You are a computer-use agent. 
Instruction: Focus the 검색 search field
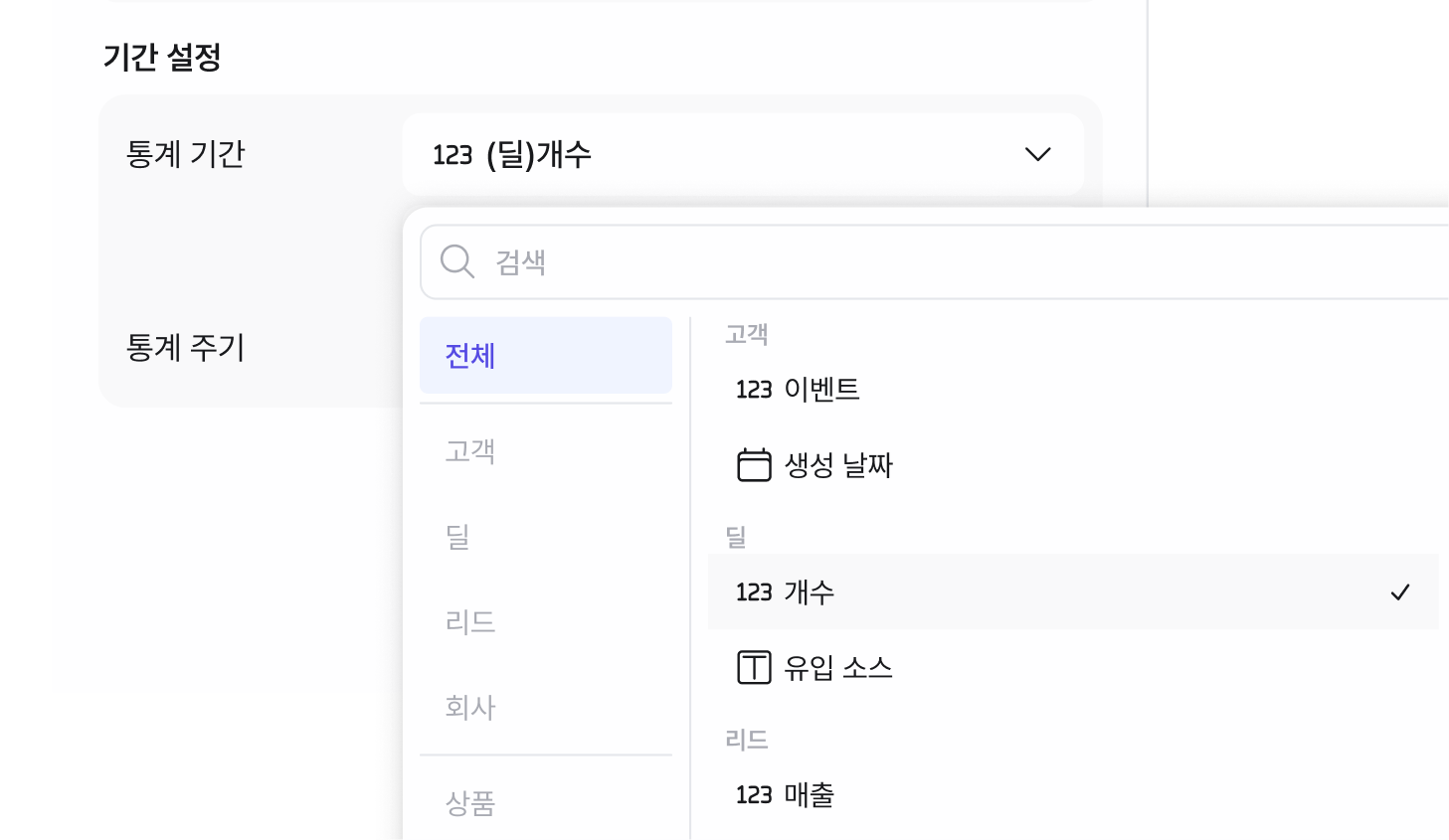[934, 262]
